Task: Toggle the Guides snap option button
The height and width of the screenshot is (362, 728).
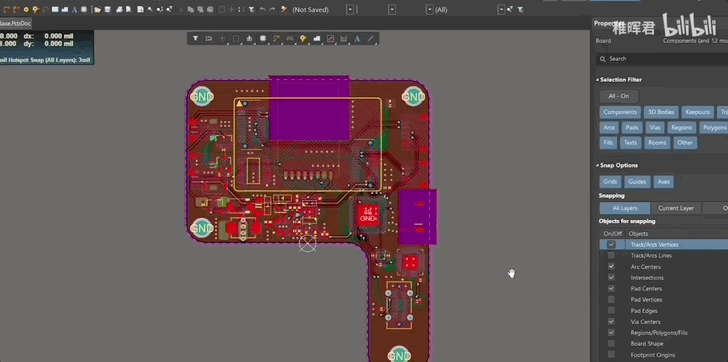Action: 637,182
